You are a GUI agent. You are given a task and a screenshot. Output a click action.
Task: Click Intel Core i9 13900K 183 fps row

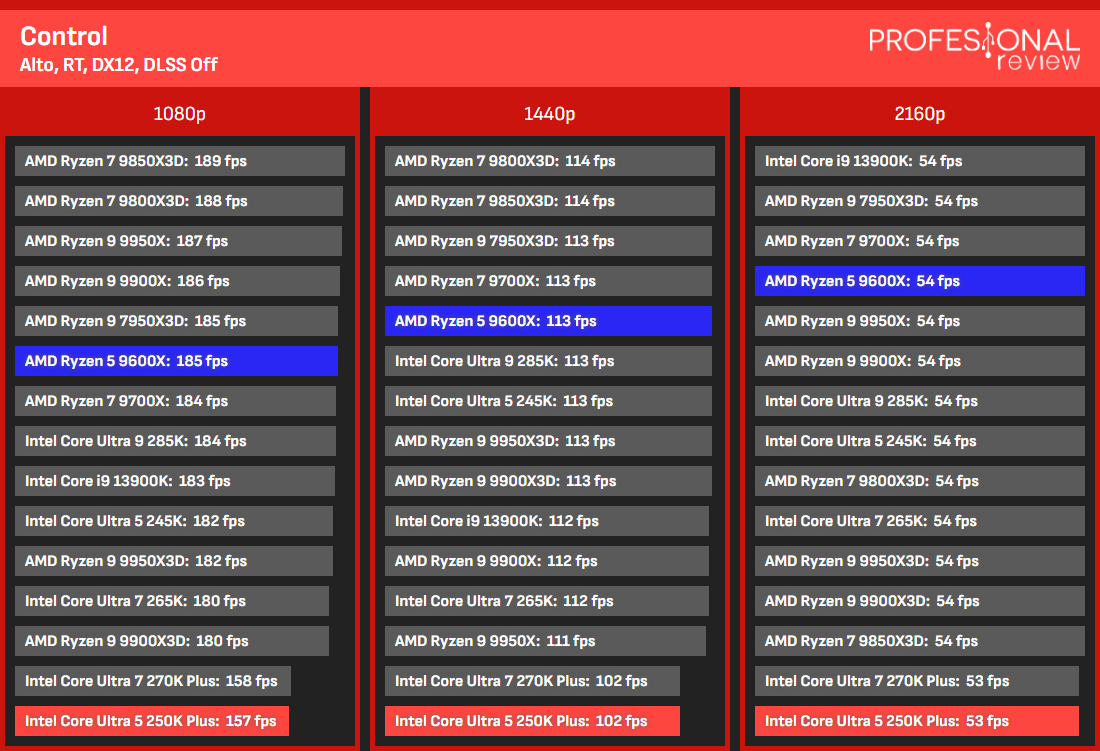tap(175, 481)
